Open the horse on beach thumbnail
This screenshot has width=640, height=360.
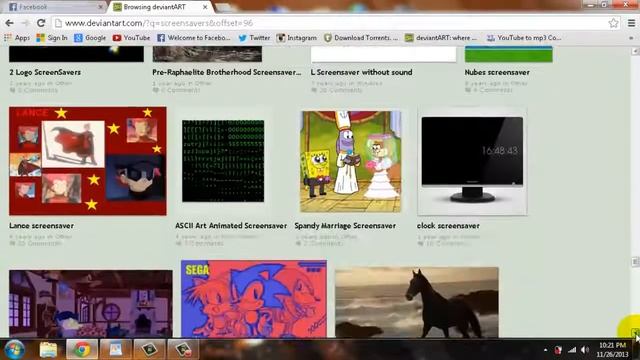[x=417, y=302]
